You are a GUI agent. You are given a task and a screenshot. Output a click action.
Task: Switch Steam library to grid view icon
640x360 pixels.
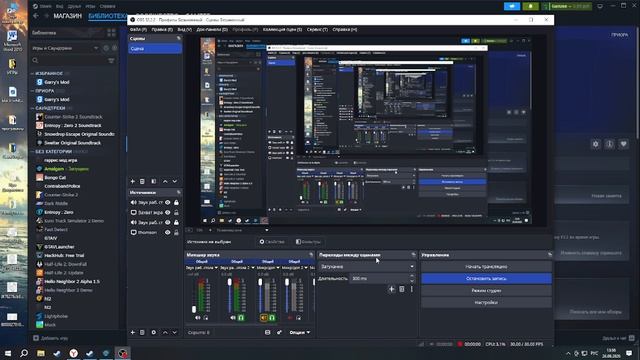[111, 33]
